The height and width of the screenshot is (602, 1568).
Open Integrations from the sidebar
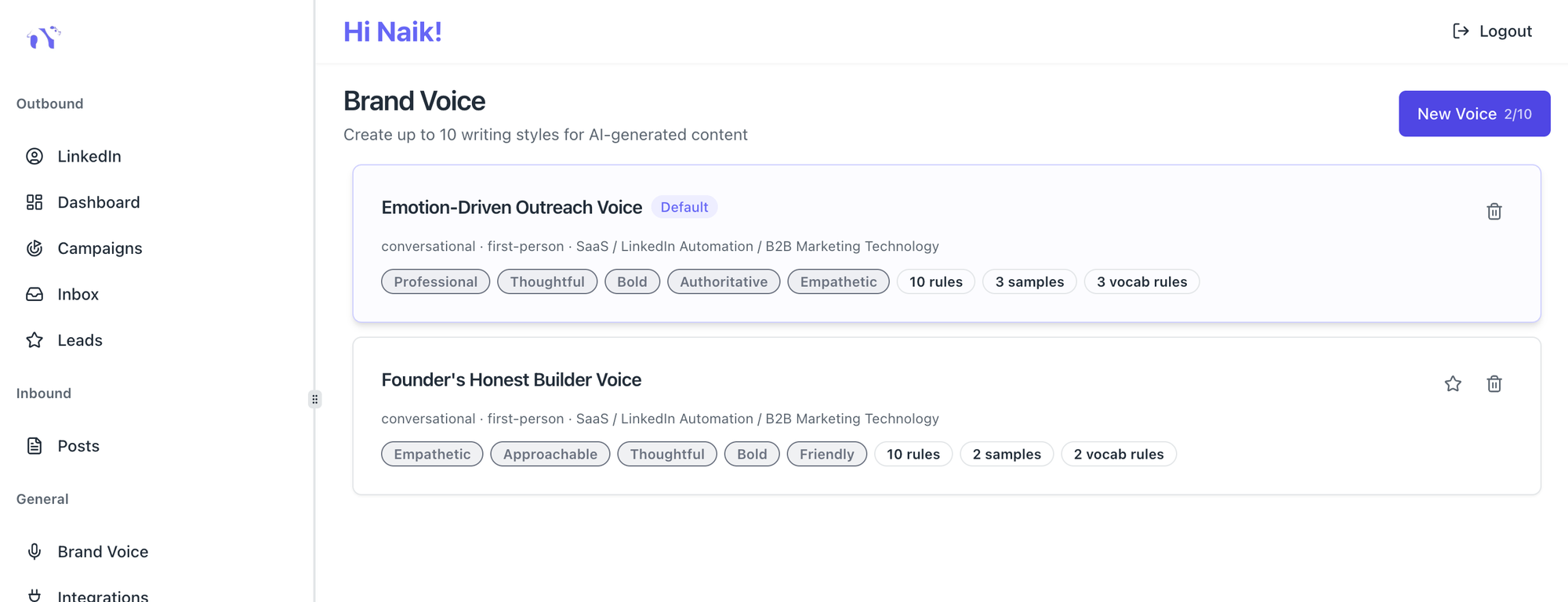point(102,596)
